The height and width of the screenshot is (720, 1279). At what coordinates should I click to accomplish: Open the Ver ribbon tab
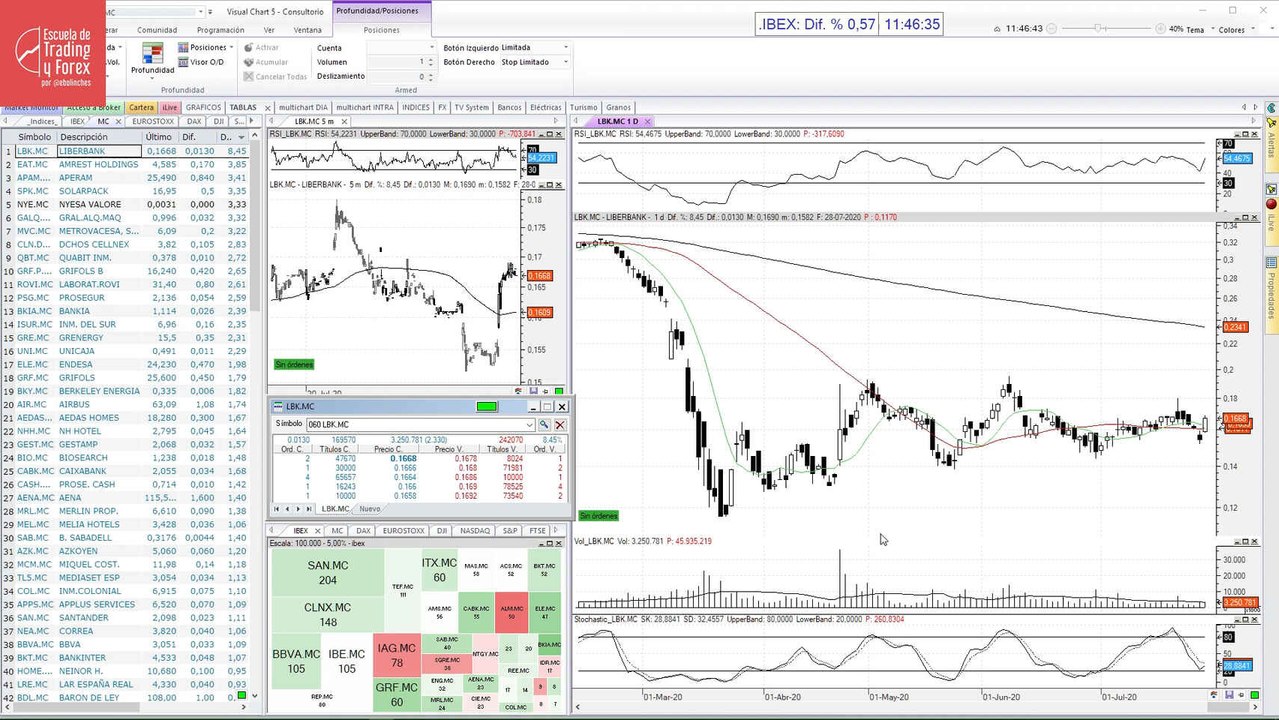click(268, 30)
